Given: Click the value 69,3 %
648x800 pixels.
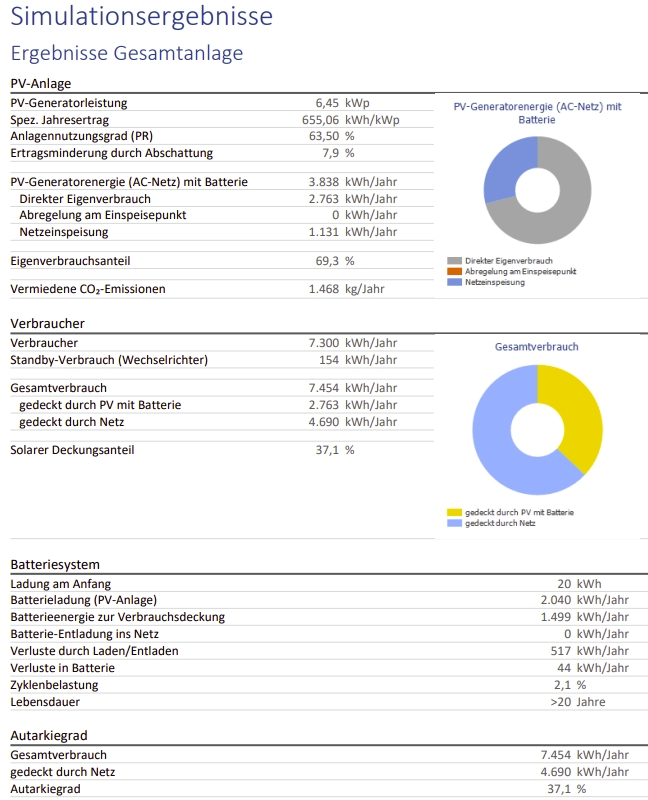Looking at the screenshot, I should 335,261.
